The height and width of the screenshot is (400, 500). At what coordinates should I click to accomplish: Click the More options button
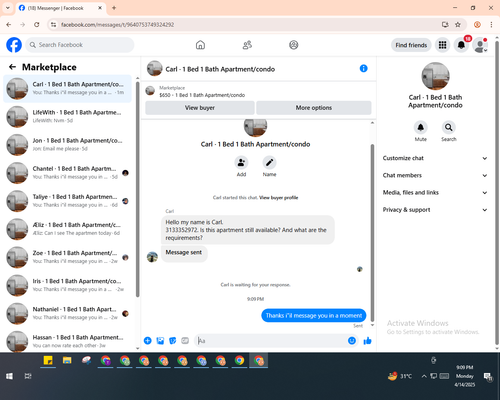pyautogui.click(x=314, y=108)
